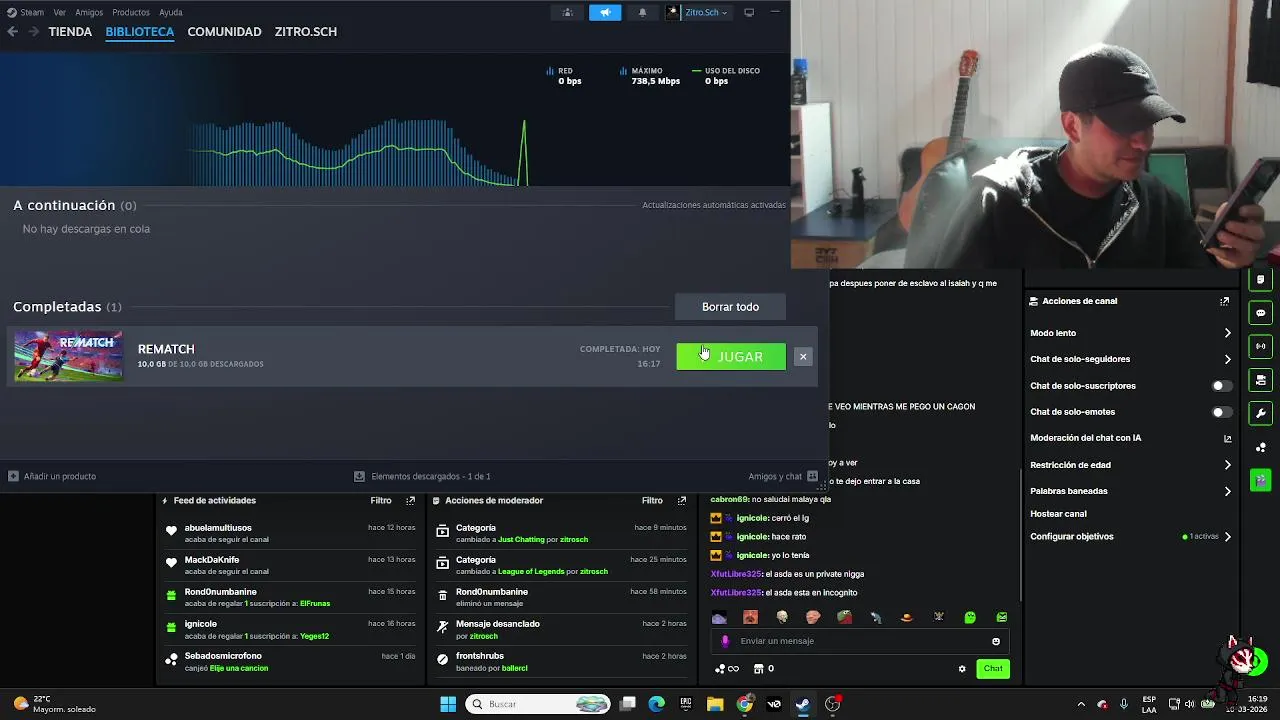Open Amigos y chat

[783, 476]
